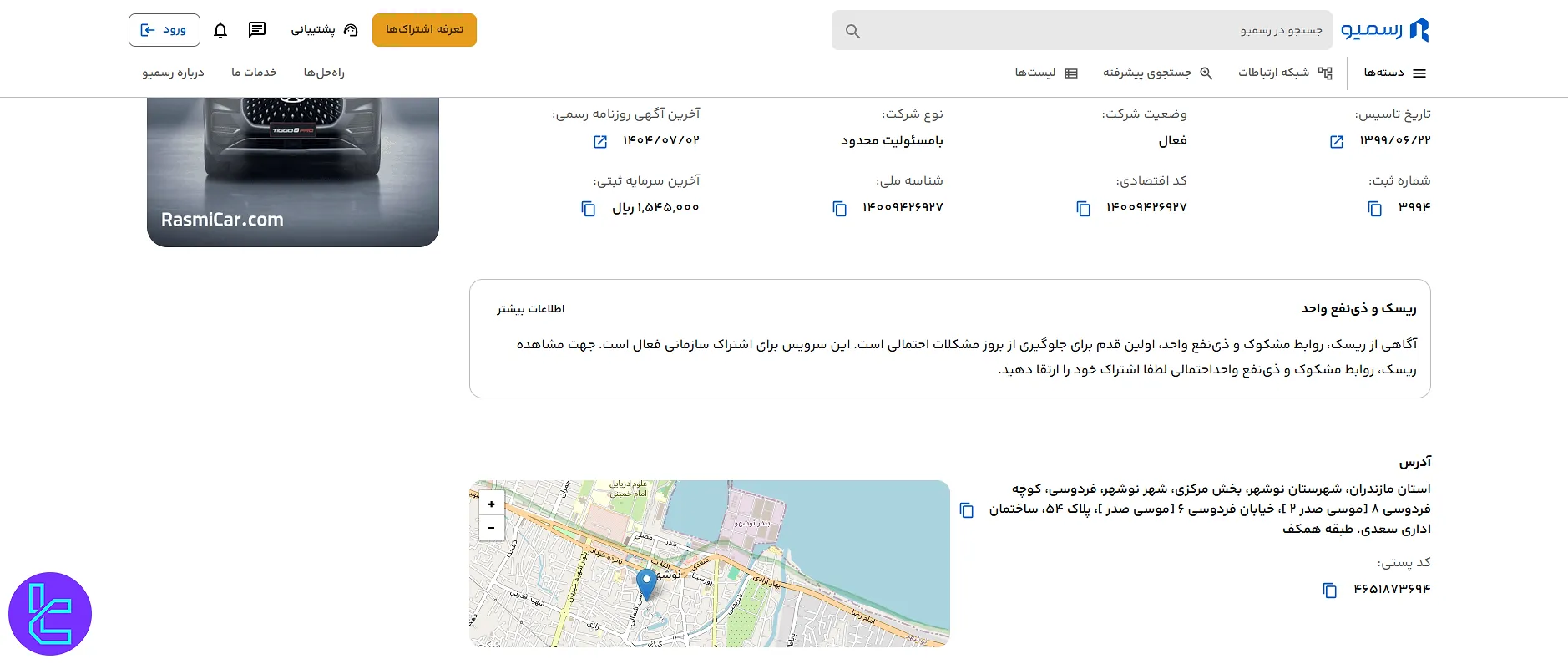This screenshot has width=1568, height=664.
Task: Click the search magnifier icon
Action: click(x=852, y=31)
